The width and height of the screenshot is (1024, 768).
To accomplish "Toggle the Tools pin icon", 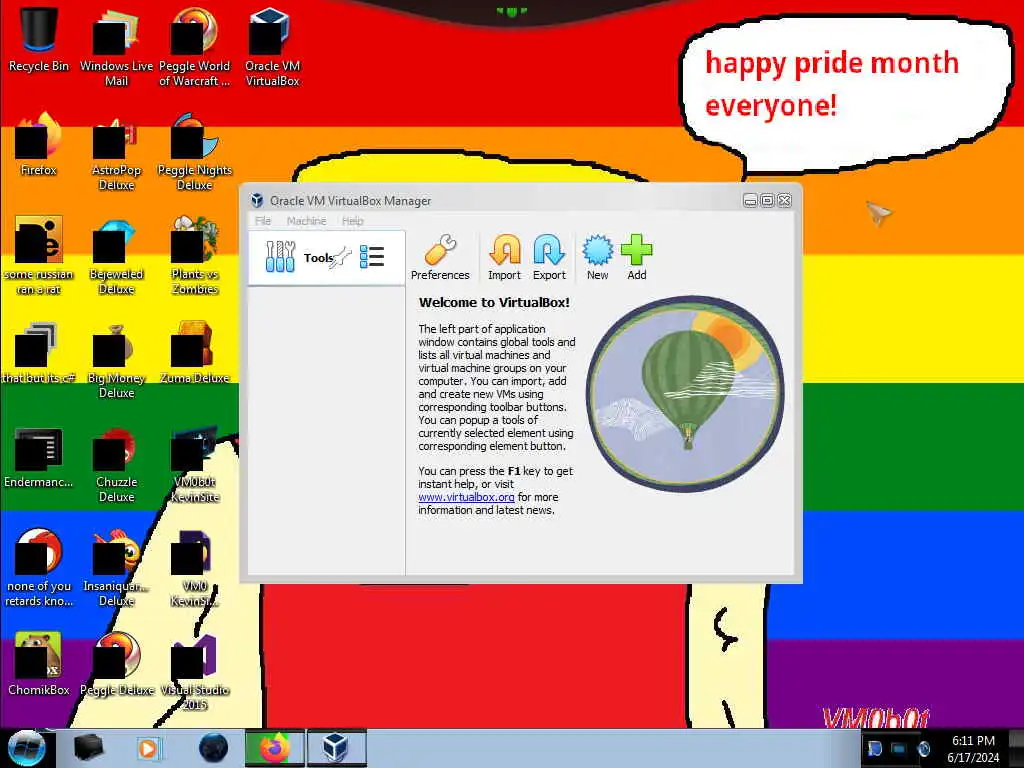I will click(340, 258).
